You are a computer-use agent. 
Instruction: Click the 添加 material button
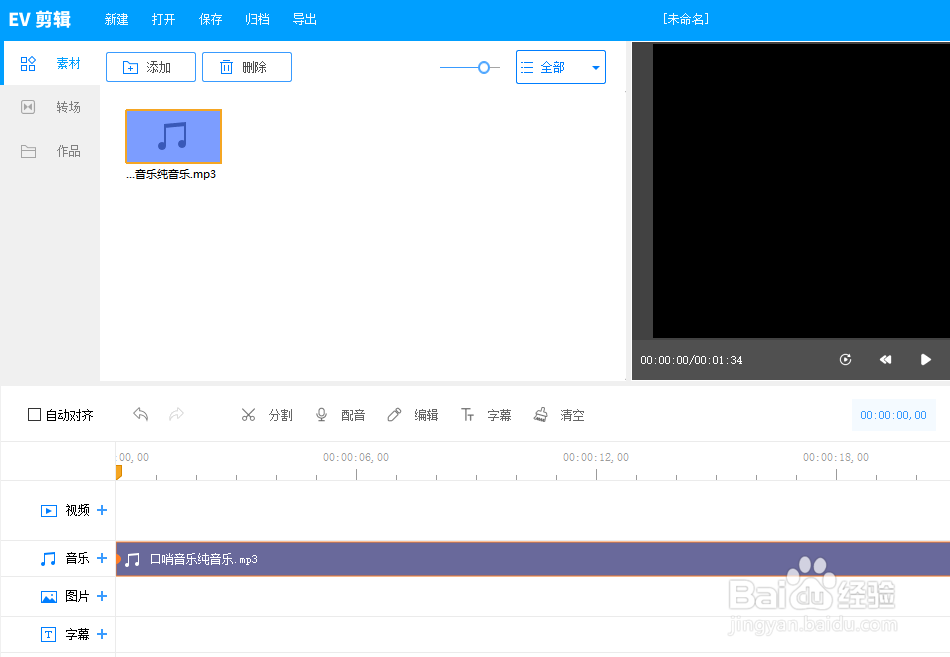(151, 67)
